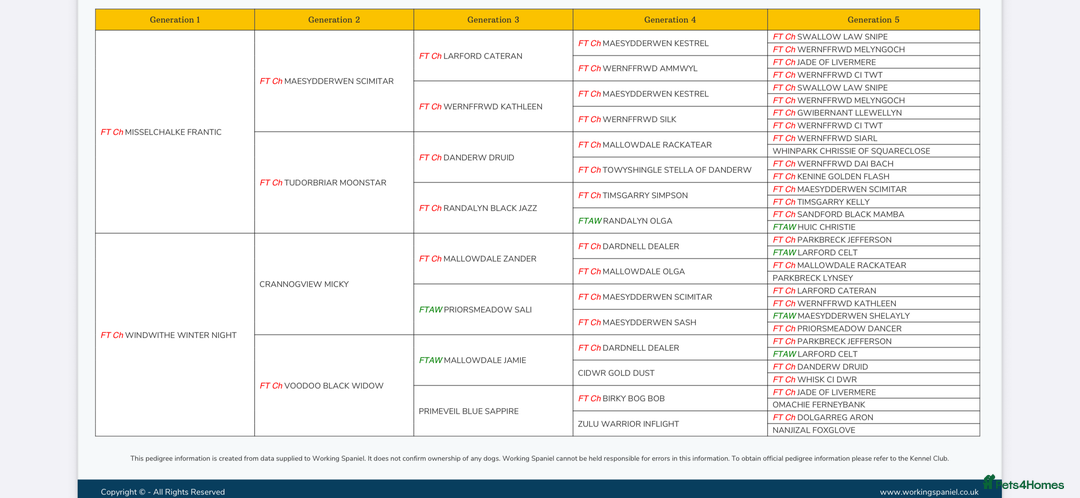This screenshot has width=1080, height=498.
Task: Click the Generation 1 column header
Action: click(175, 20)
